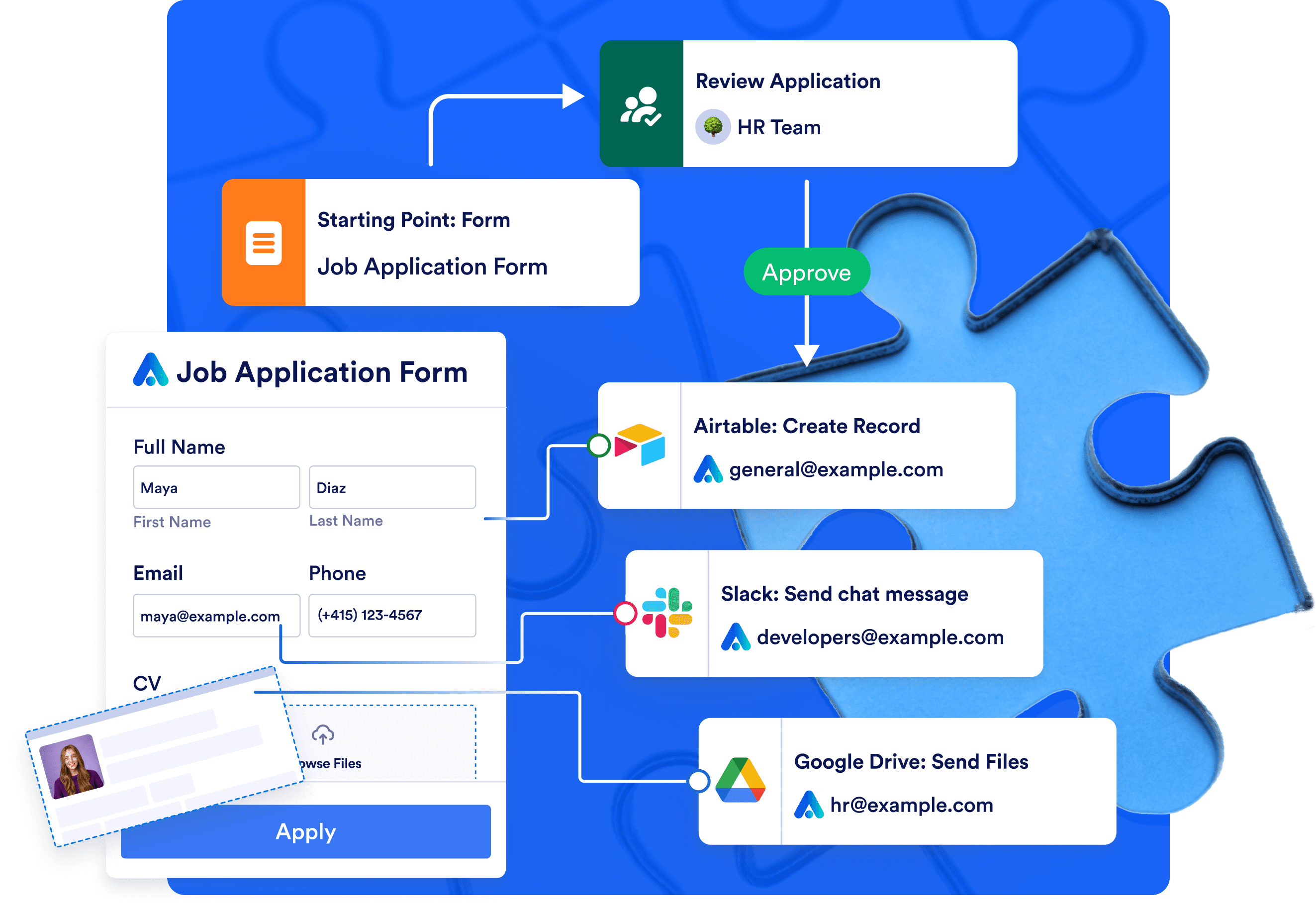Click hr@example.com address

[912, 805]
